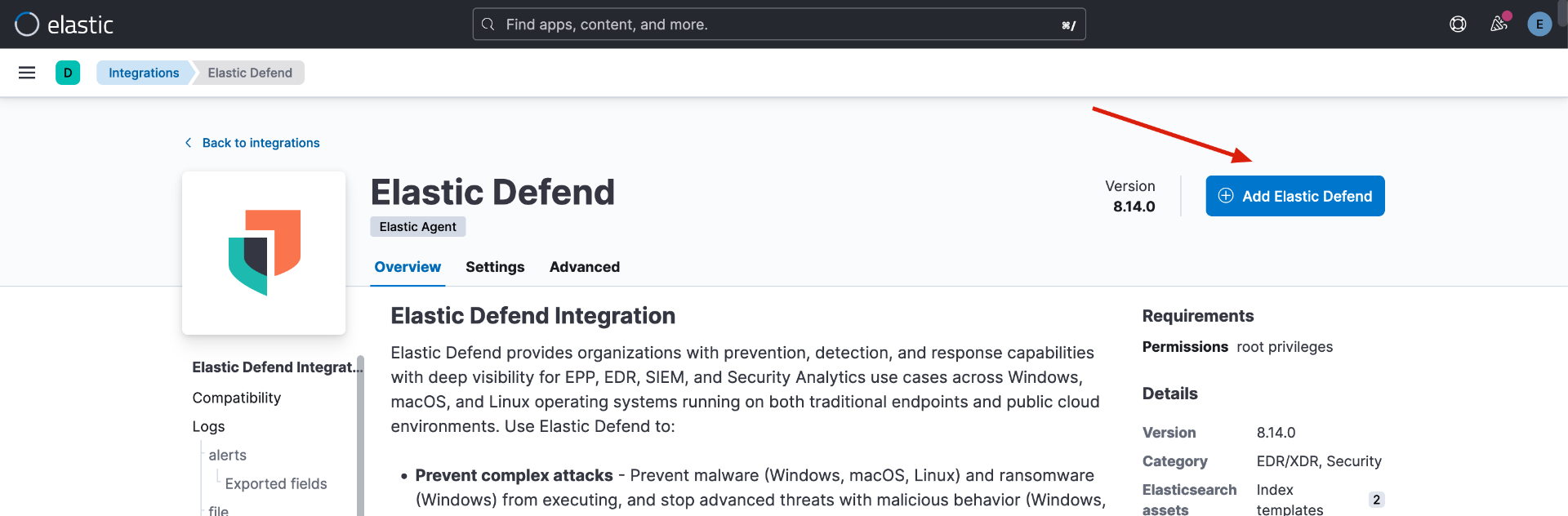This screenshot has height=516, width=1568.
Task: Click the Elastic Agent badge
Action: tap(418, 227)
